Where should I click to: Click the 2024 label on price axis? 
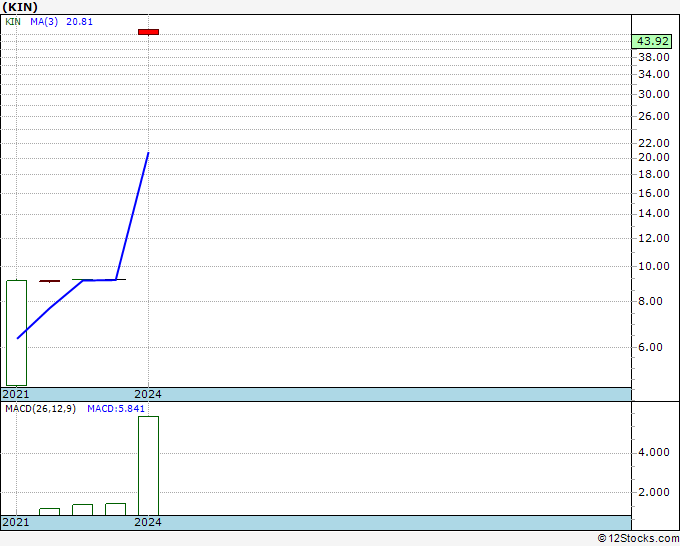tap(148, 394)
